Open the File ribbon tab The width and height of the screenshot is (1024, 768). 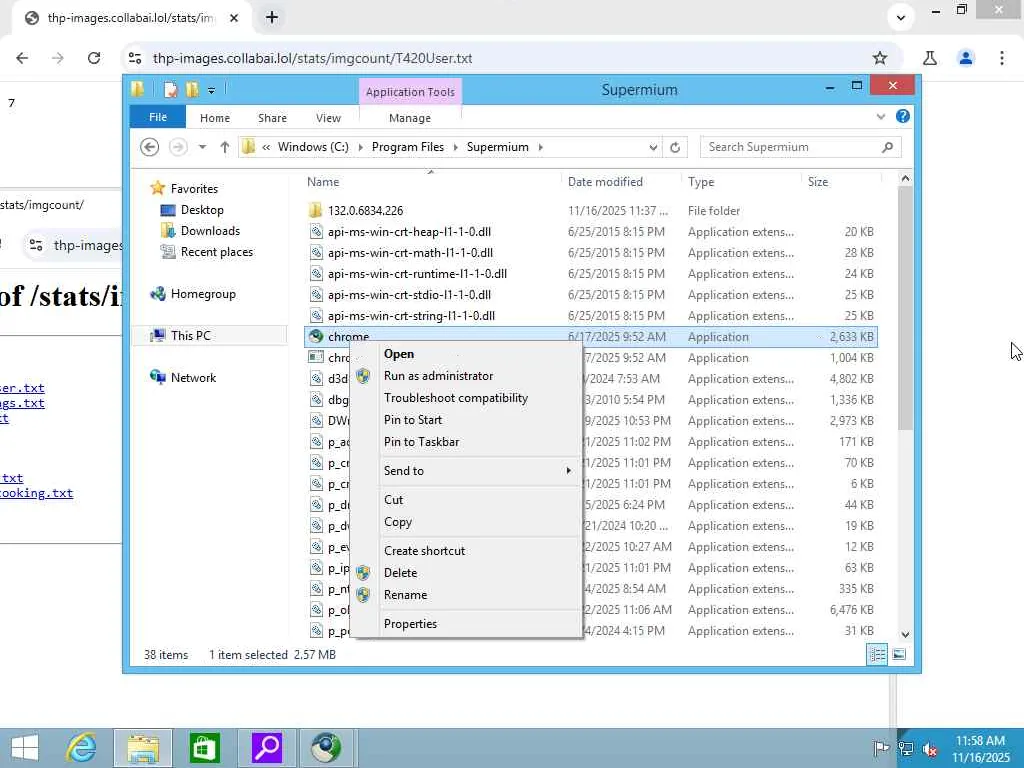coord(157,117)
